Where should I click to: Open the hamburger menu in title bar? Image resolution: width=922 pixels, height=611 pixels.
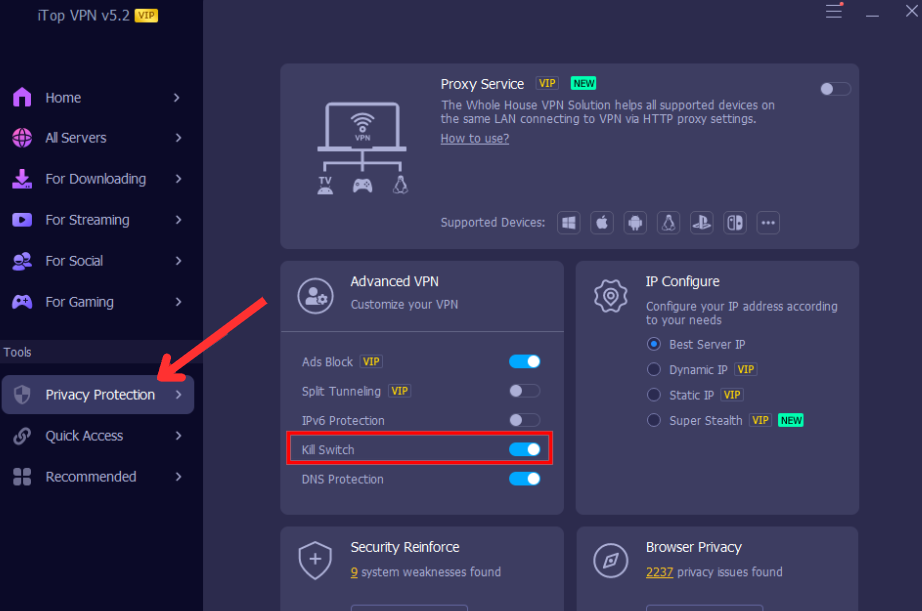click(x=834, y=11)
